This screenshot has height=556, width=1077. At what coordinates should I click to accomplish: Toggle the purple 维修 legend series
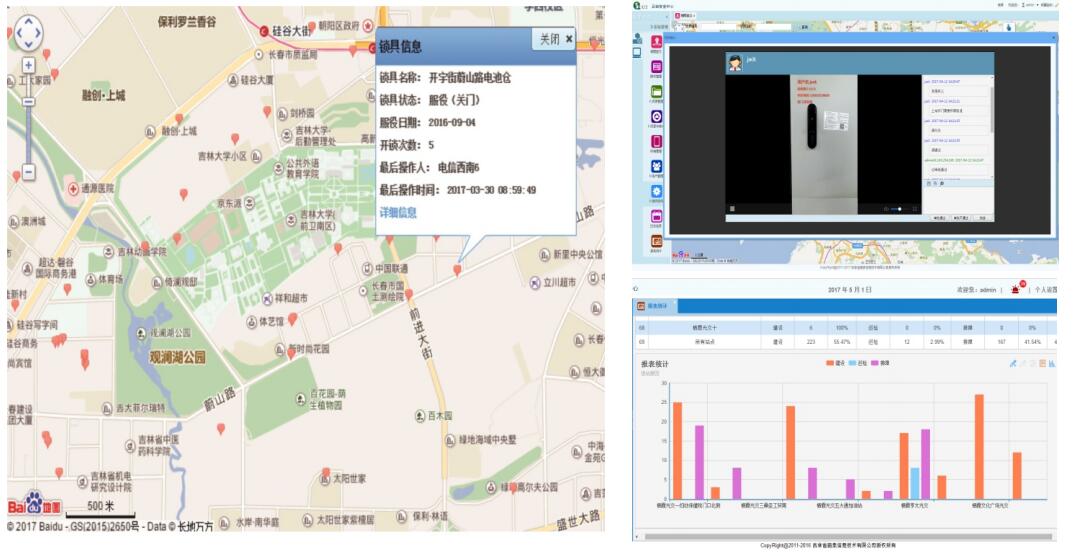click(880, 363)
